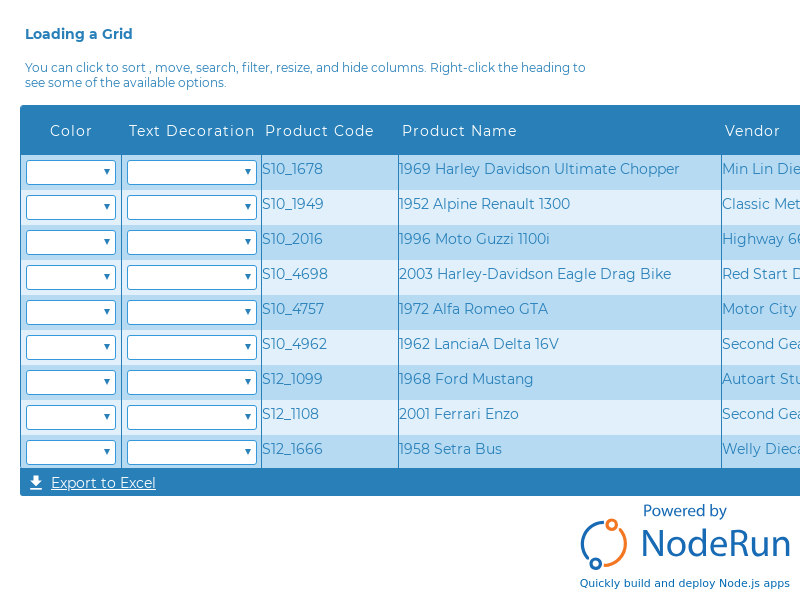The image size is (800, 600).
Task: Click the Product Code column header
Action: (319, 131)
